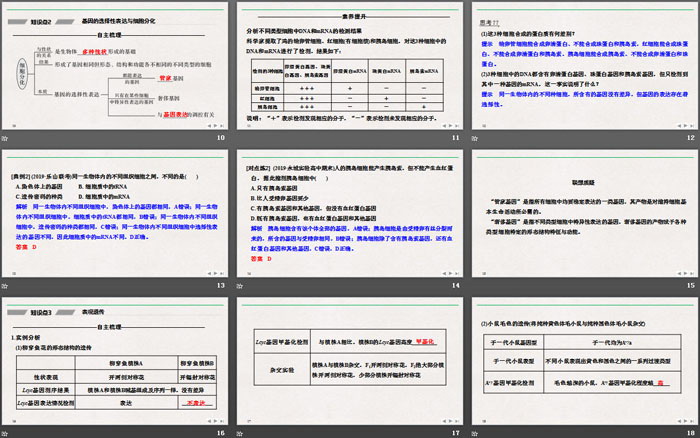700x438 pixels.
Task: Select slide 18 thumbnail with the mouse coat color table
Action: 585,361
